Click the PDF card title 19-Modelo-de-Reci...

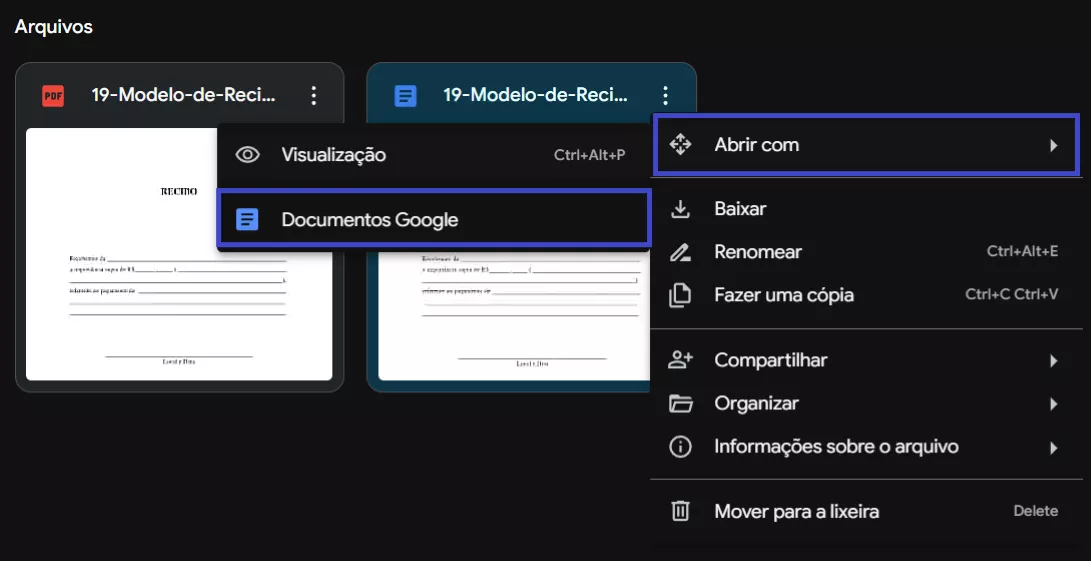pos(184,95)
